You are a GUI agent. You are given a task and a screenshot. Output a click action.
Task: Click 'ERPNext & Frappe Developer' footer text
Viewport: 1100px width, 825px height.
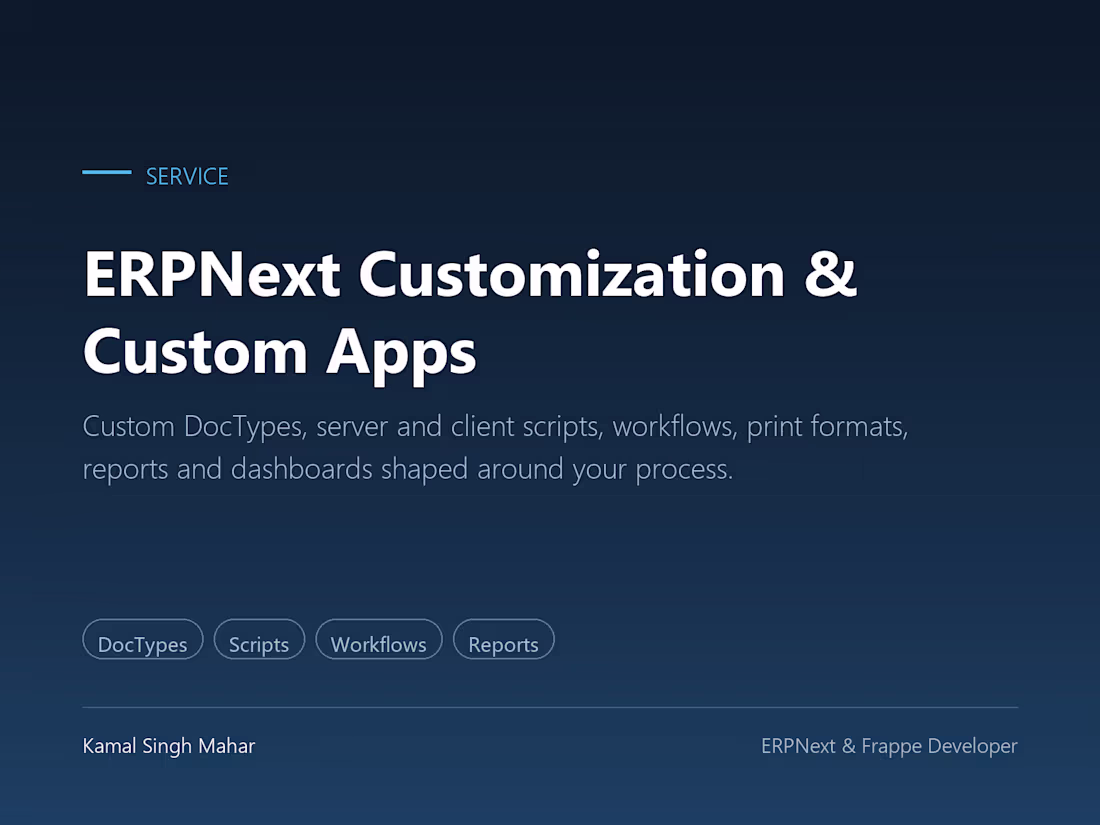click(889, 746)
